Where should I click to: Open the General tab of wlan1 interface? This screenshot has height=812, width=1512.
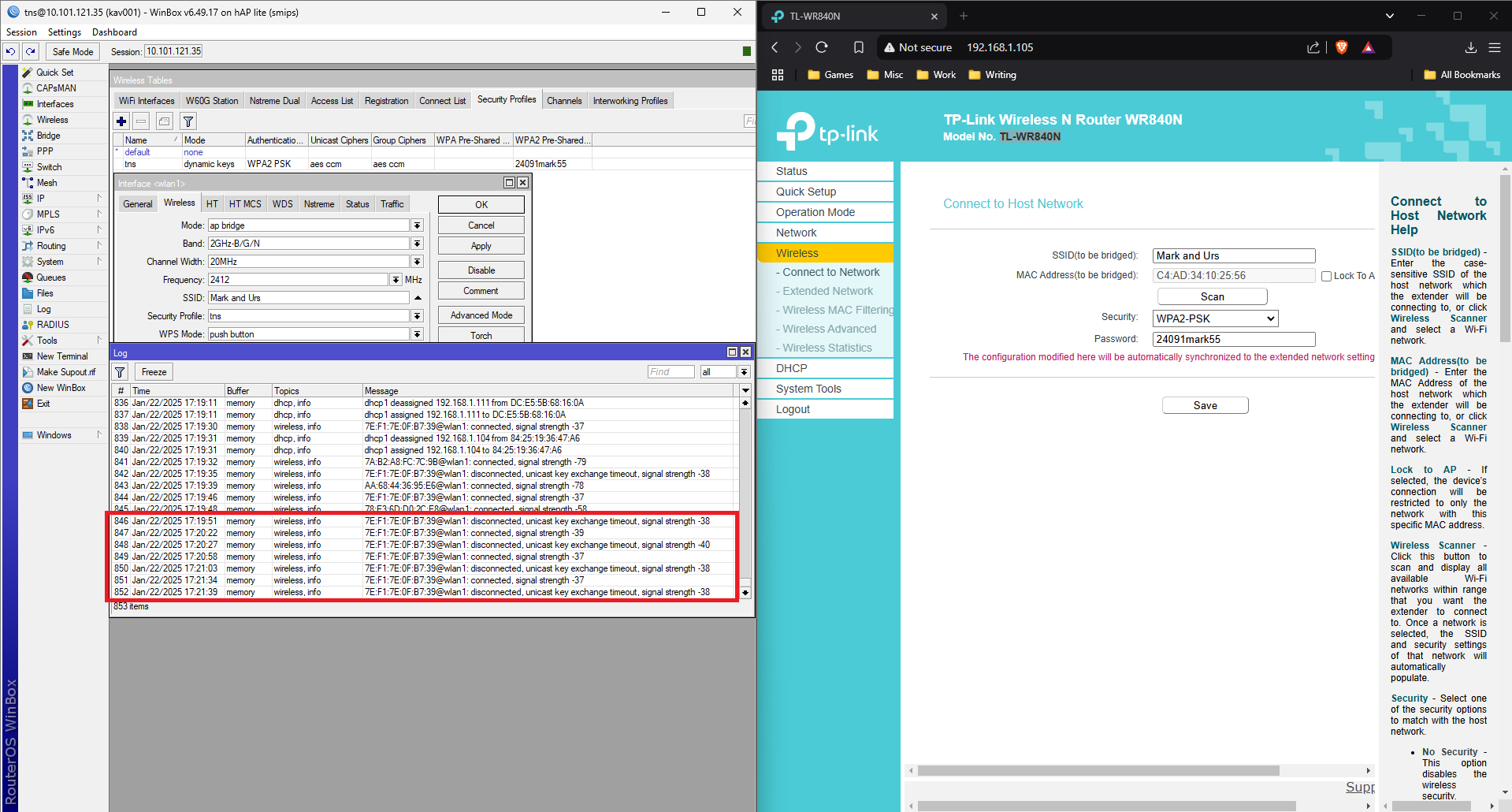click(x=138, y=204)
